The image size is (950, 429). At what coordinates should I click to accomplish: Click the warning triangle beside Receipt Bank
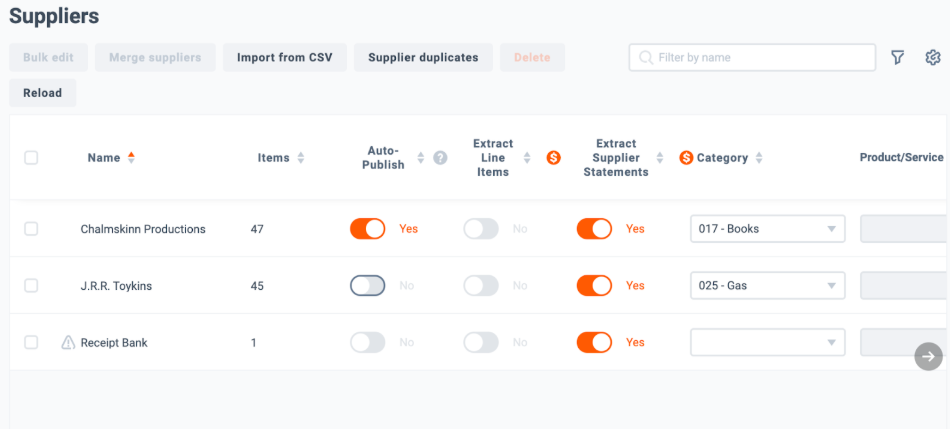[68, 343]
